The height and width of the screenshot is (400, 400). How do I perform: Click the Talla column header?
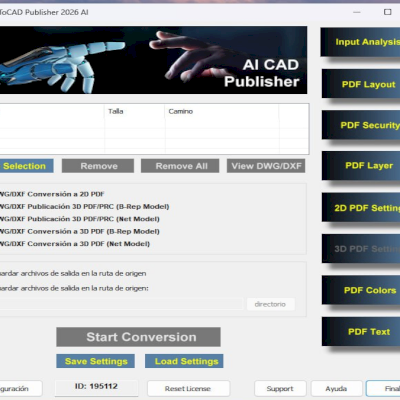coord(135,111)
